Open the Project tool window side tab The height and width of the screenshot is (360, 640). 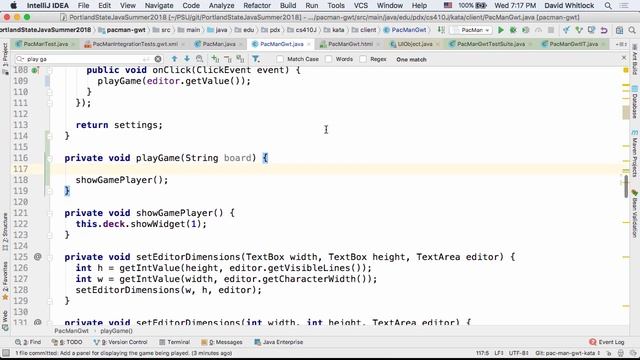click(x=5, y=58)
